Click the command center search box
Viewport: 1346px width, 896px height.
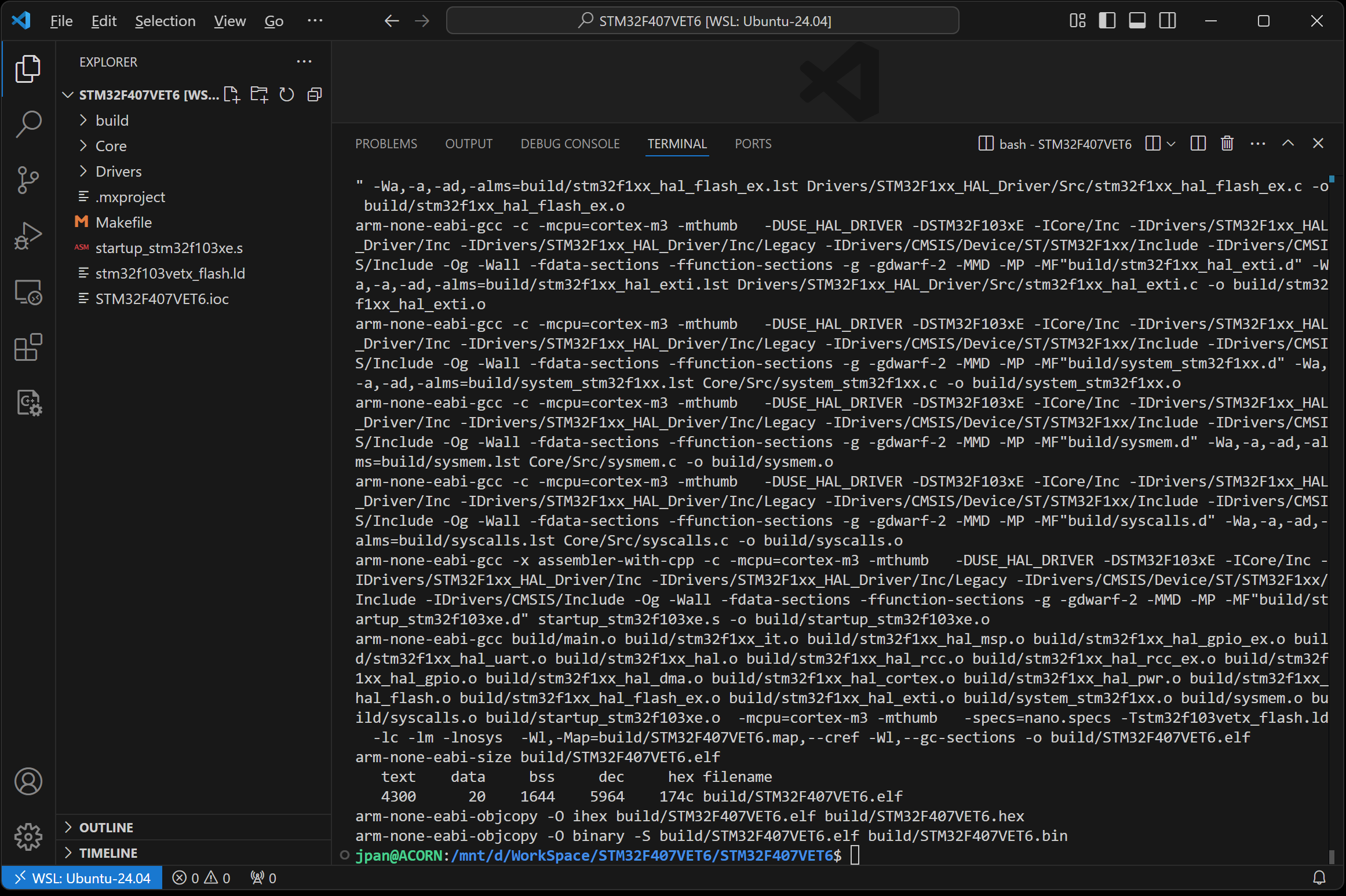click(702, 21)
